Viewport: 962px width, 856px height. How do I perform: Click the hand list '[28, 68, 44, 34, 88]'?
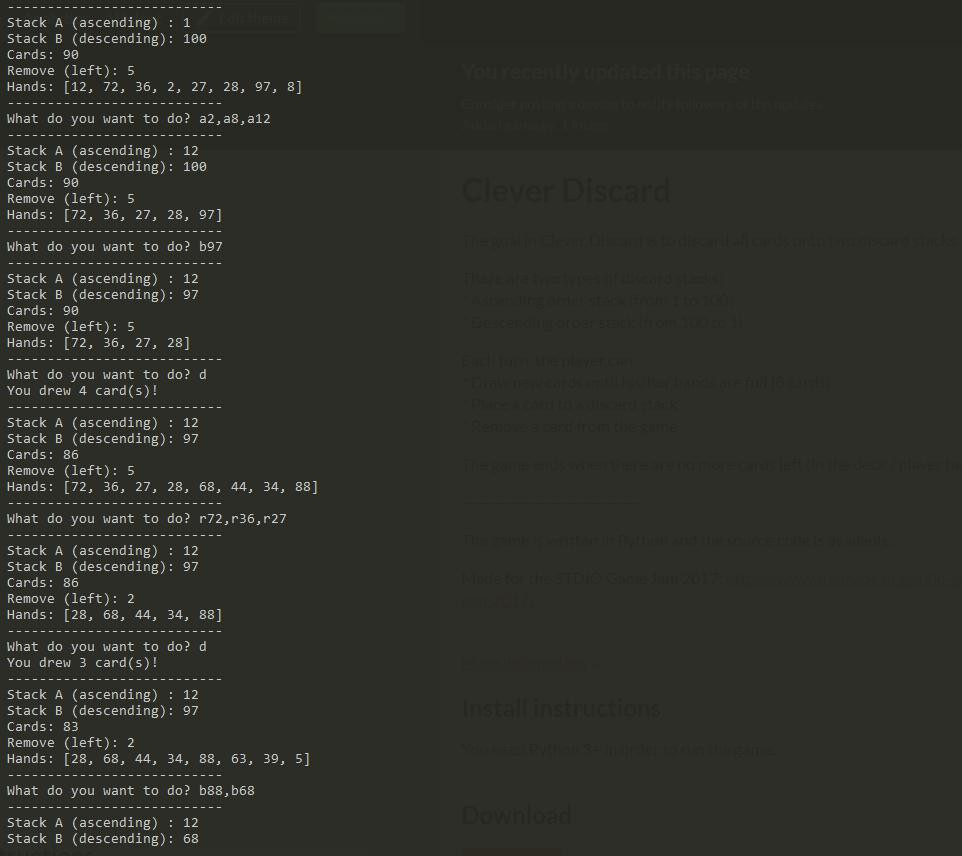click(x=115, y=614)
